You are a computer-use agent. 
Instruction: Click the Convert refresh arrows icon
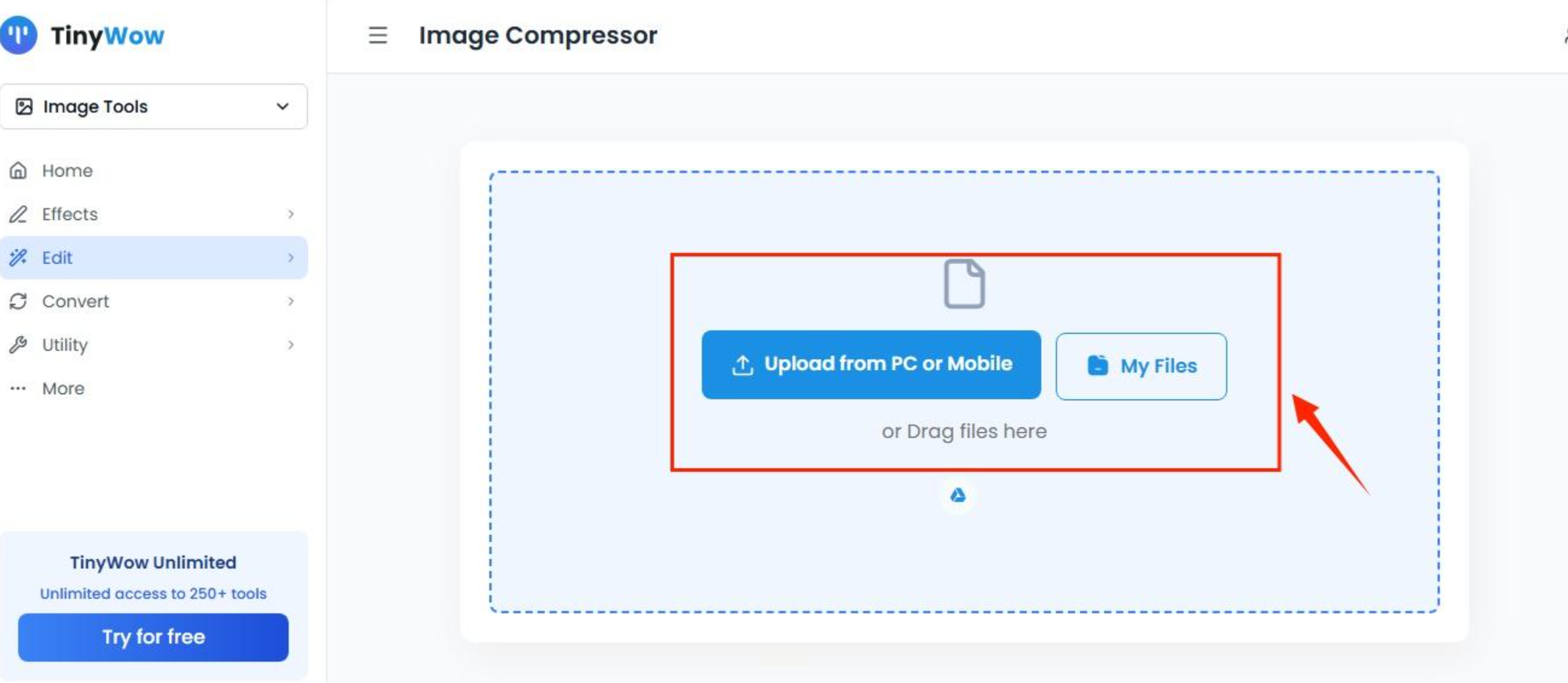tap(18, 302)
